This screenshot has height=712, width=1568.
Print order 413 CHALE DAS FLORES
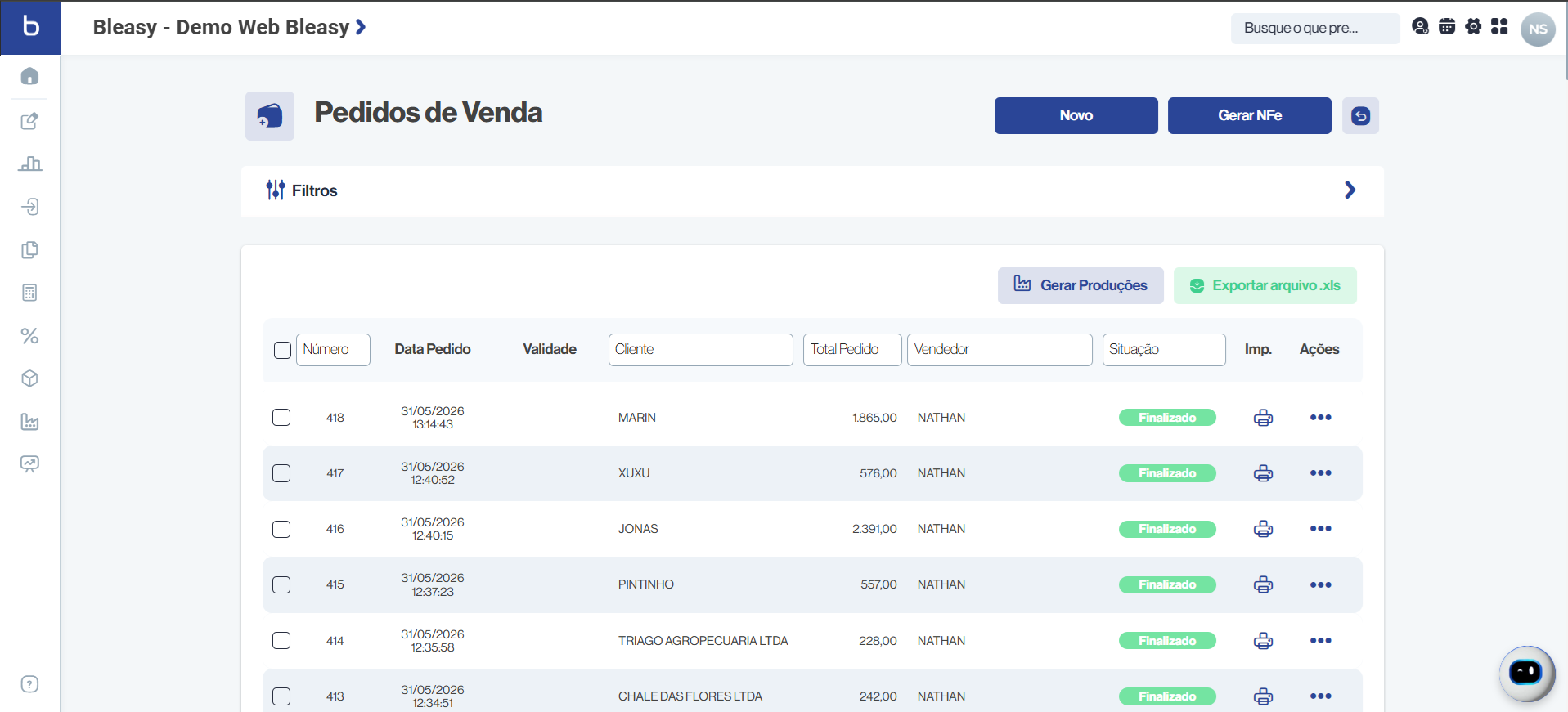pos(1263,696)
